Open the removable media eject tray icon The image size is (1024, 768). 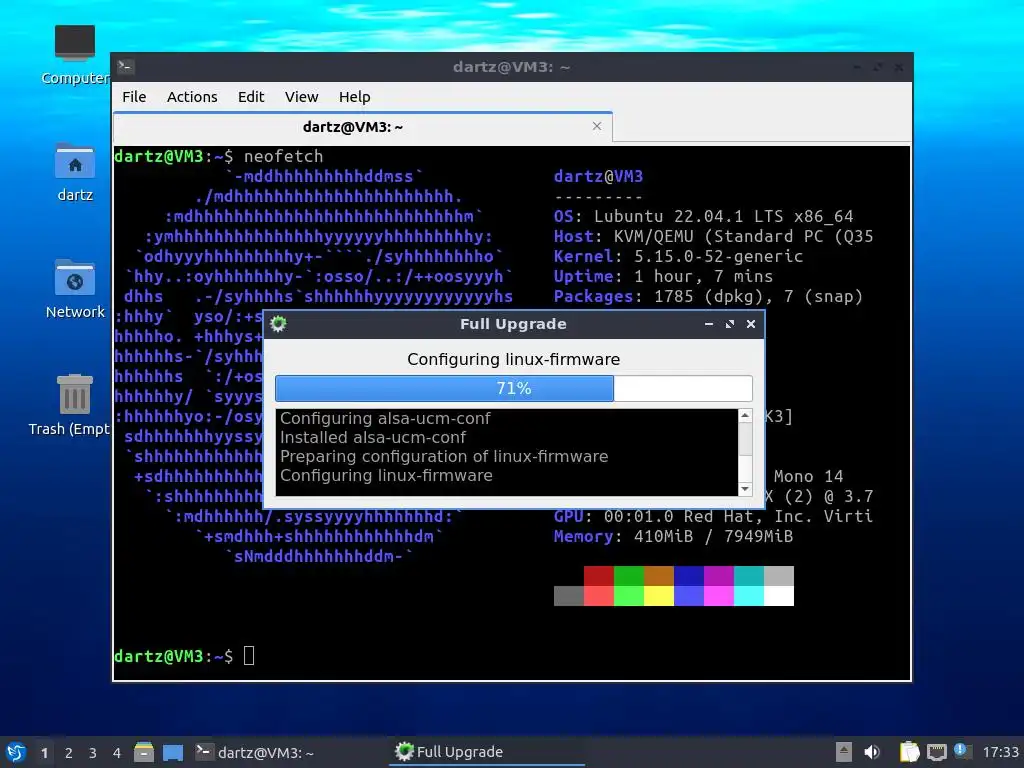(x=844, y=752)
